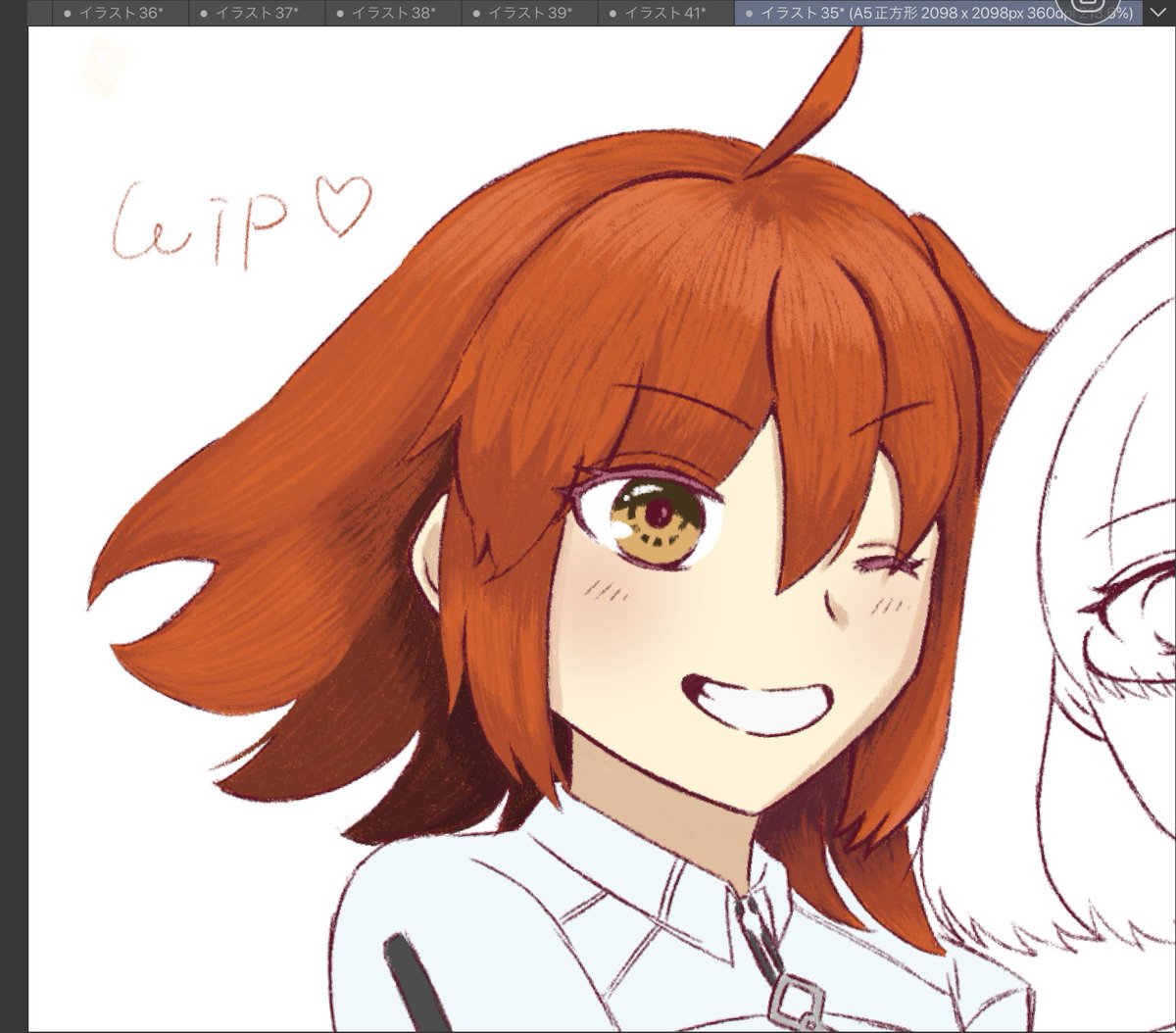
Task: Open the イラスト 38* canvas tab
Action: 392,13
